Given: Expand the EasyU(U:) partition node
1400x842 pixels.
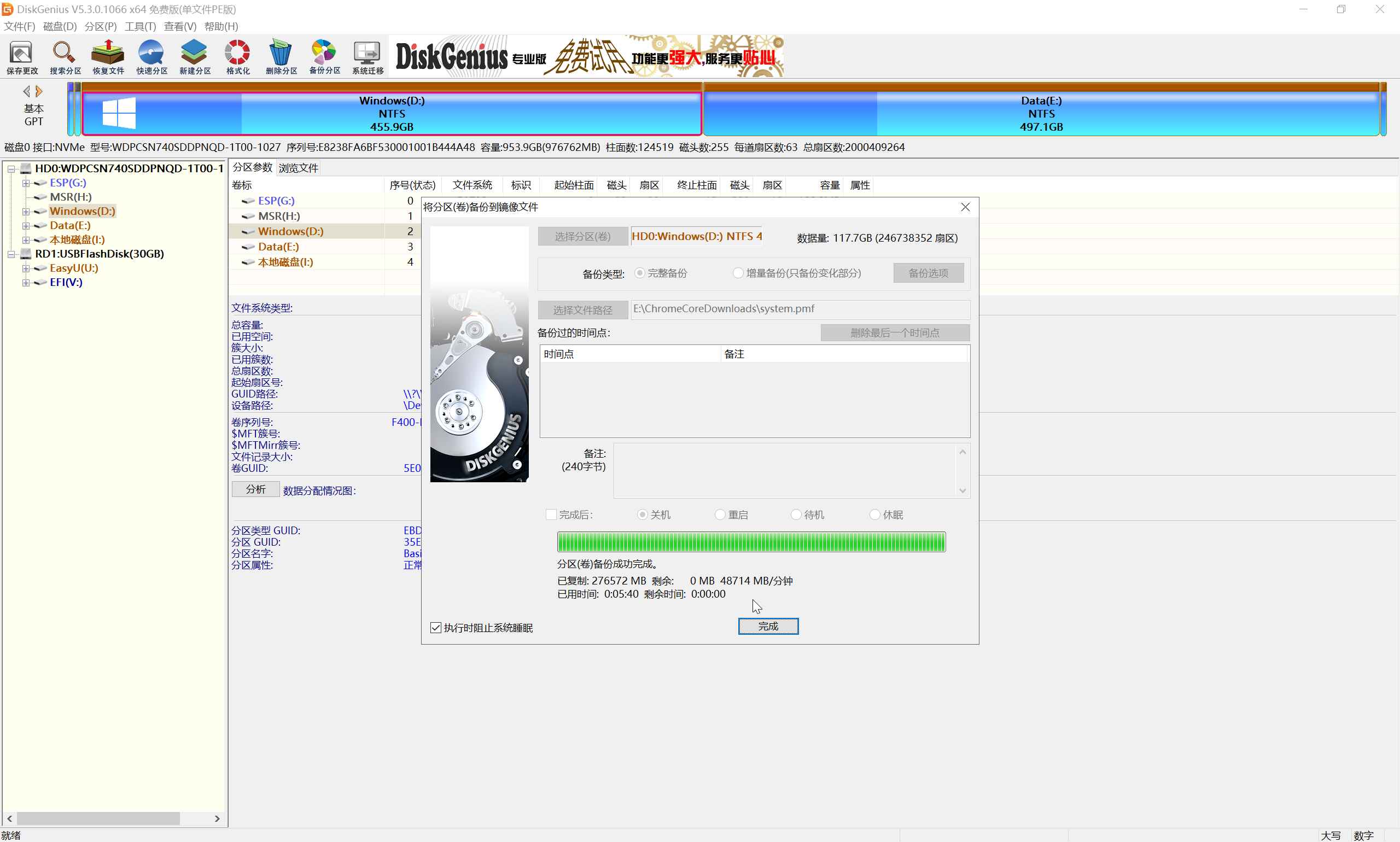Looking at the screenshot, I should click(26, 268).
